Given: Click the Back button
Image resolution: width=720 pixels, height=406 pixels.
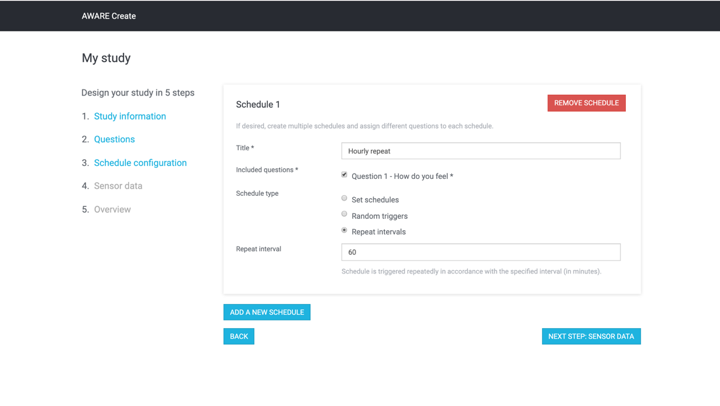Looking at the screenshot, I should click(x=239, y=336).
